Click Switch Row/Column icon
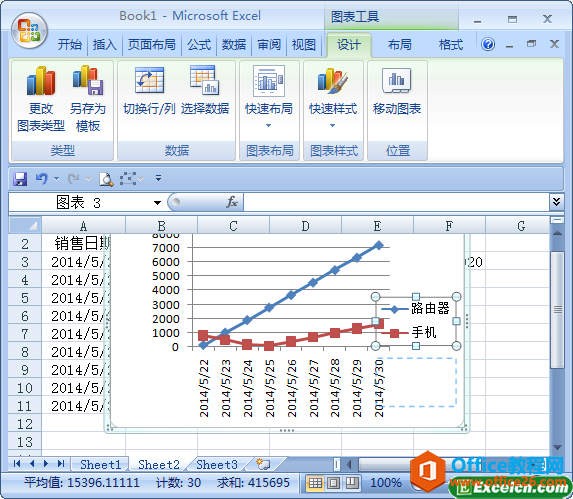The image size is (573, 499). click(149, 80)
